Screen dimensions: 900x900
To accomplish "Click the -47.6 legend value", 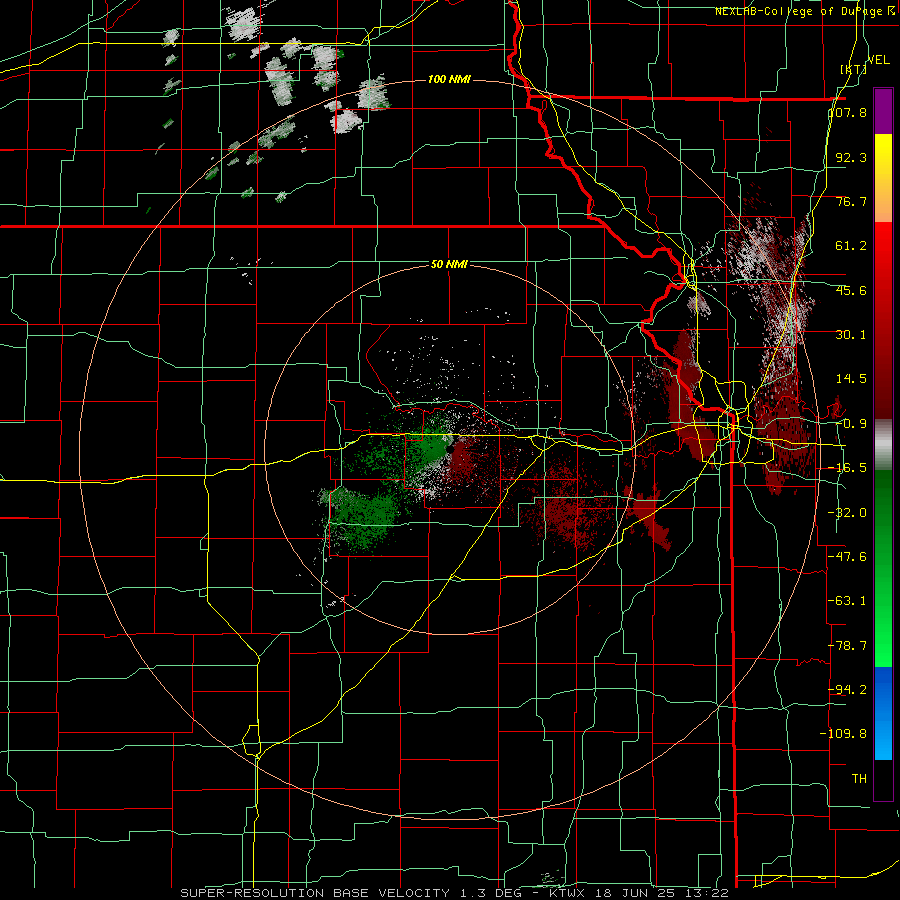I will (848, 557).
